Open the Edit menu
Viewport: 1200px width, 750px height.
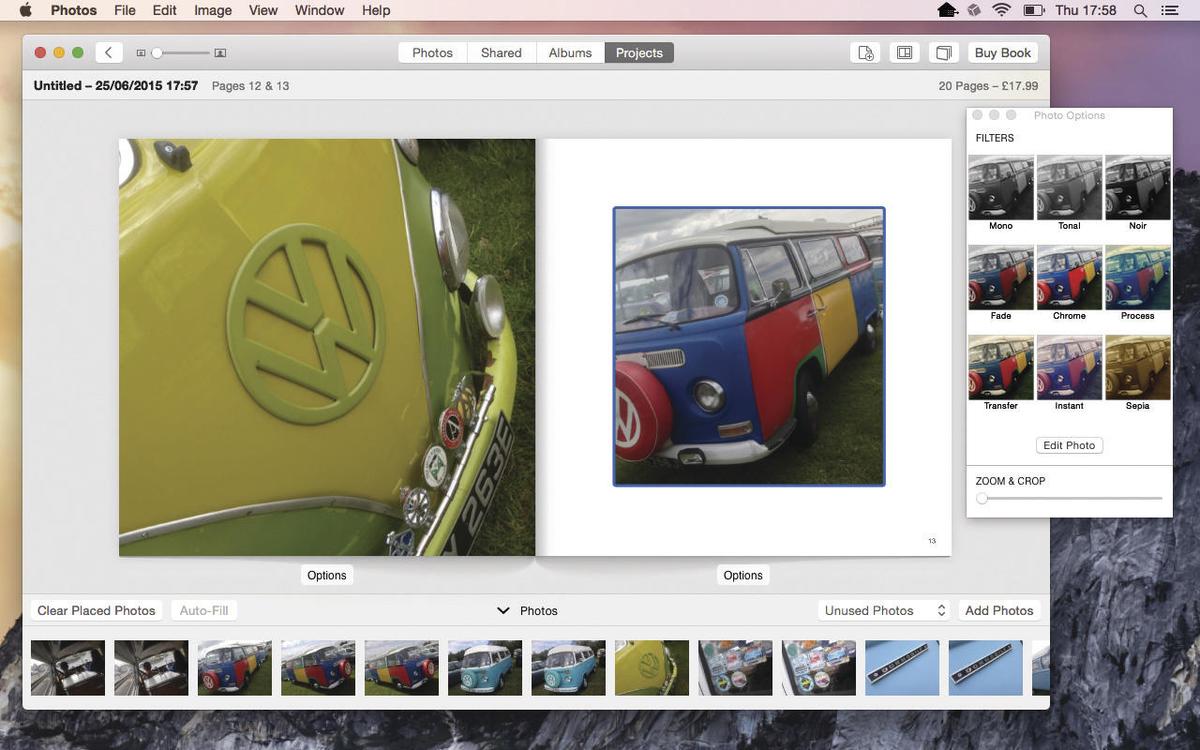point(164,10)
